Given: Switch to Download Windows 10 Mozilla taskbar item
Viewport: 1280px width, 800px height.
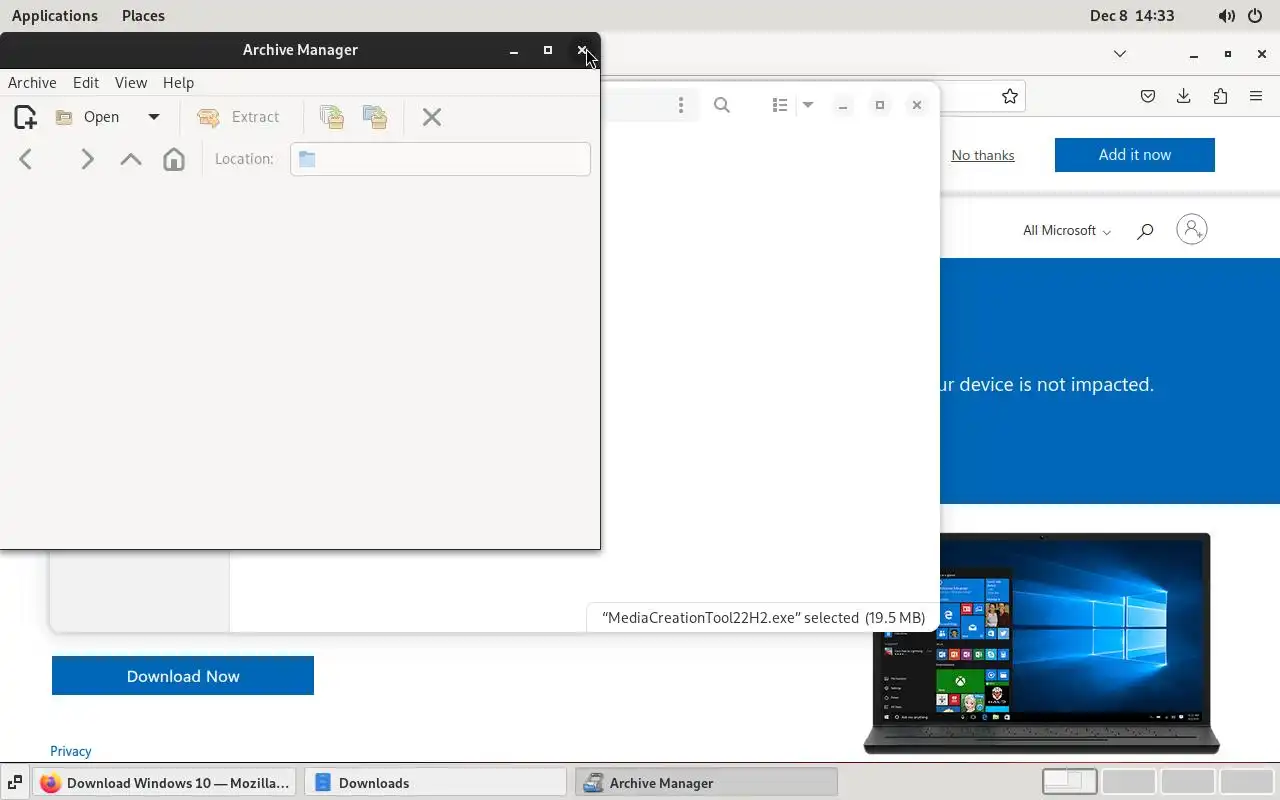Looking at the screenshot, I should pyautogui.click(x=164, y=783).
